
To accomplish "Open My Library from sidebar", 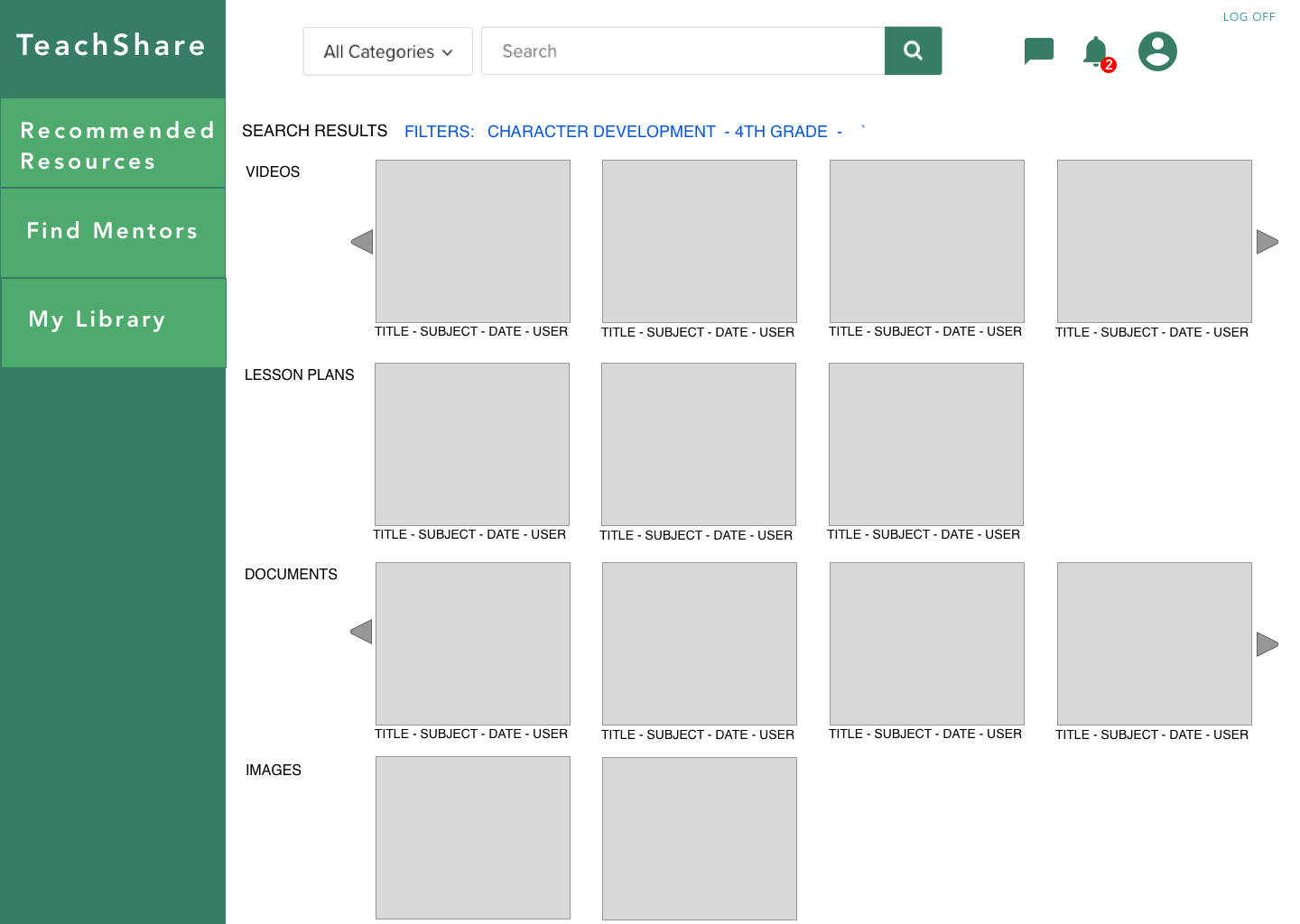I will coord(113,320).
